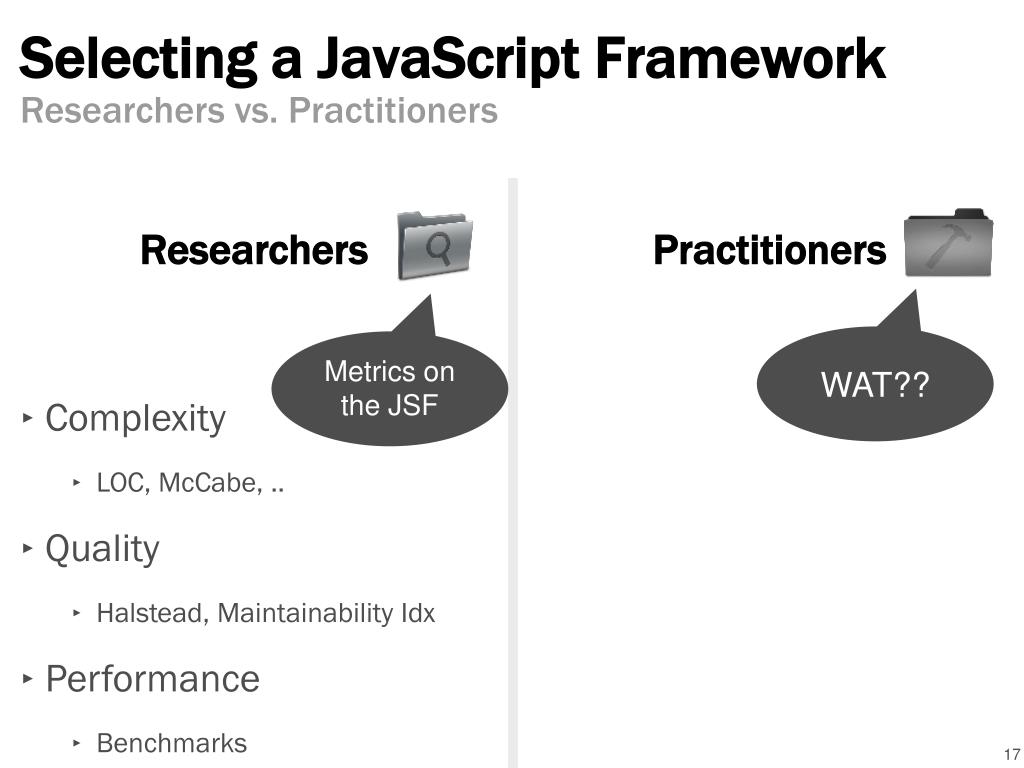This screenshot has height=768, width=1024.
Task: Click the bullet arrow beside Performance
Action: (x=27, y=678)
